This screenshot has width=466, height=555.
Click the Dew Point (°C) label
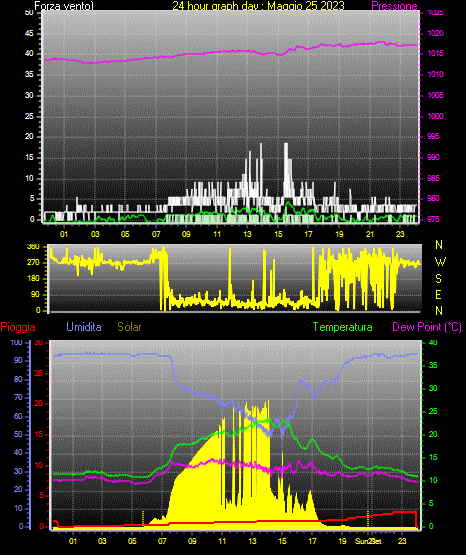[x=427, y=327]
